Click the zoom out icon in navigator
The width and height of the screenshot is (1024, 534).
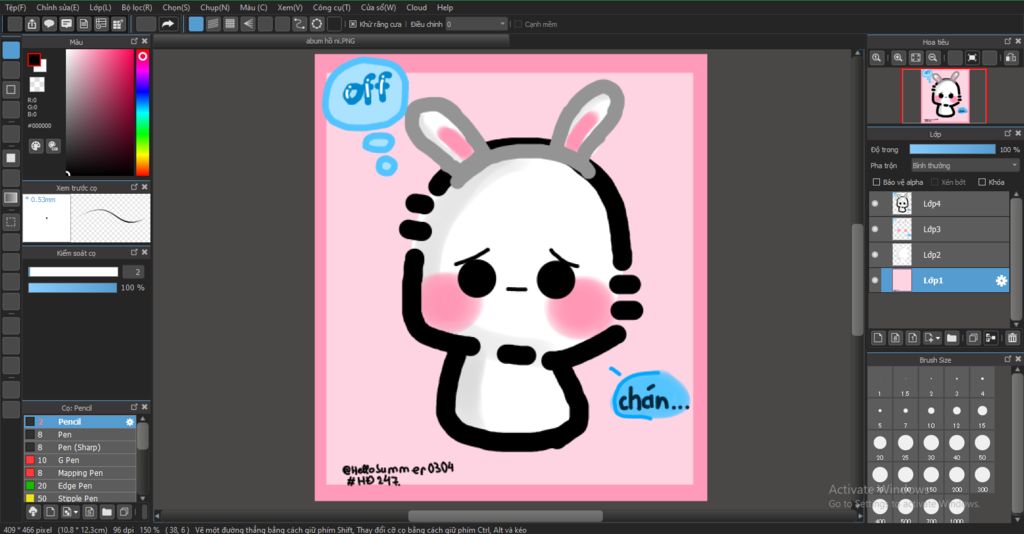(933, 58)
